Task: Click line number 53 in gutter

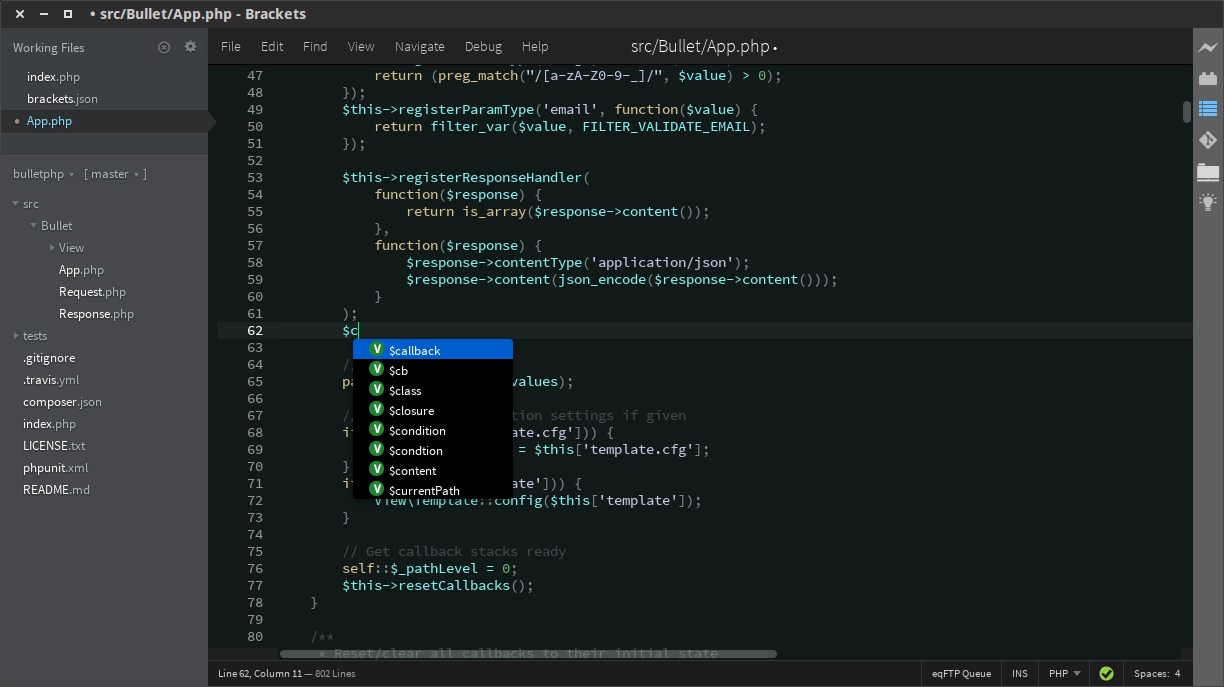Action: point(254,177)
